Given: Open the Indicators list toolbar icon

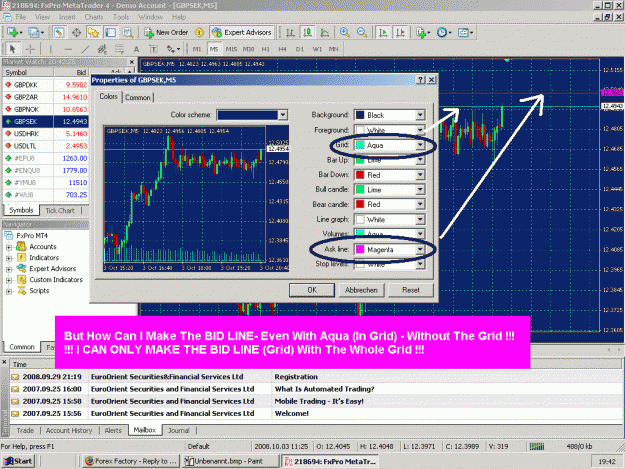Looking at the screenshot, I should click(x=423, y=32).
